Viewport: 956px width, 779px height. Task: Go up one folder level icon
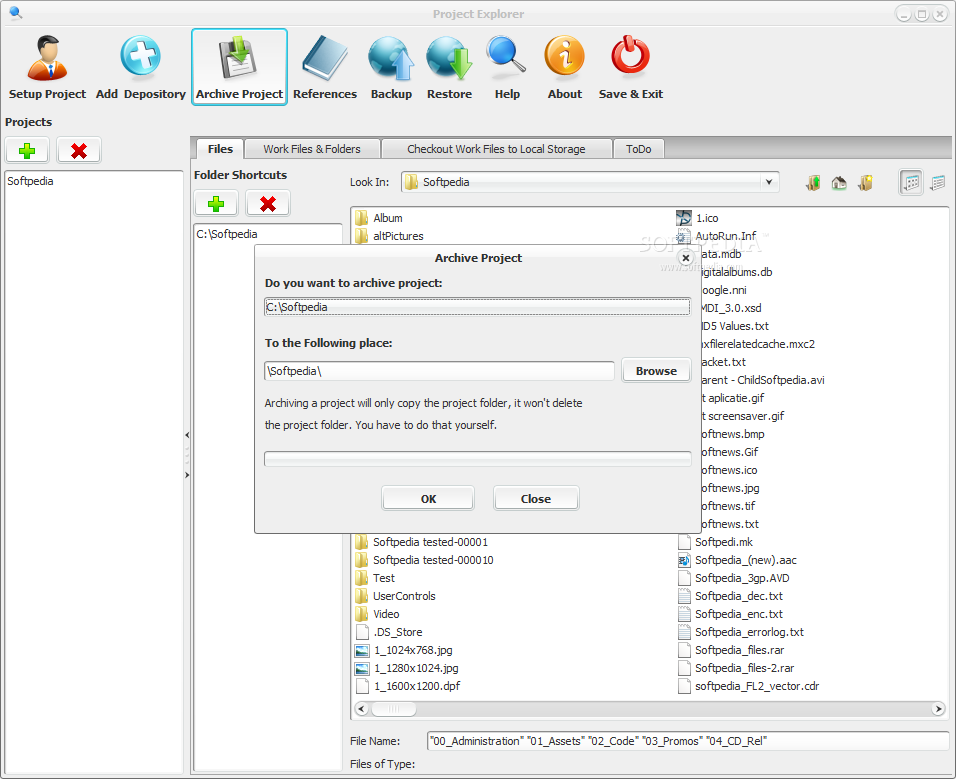[813, 182]
